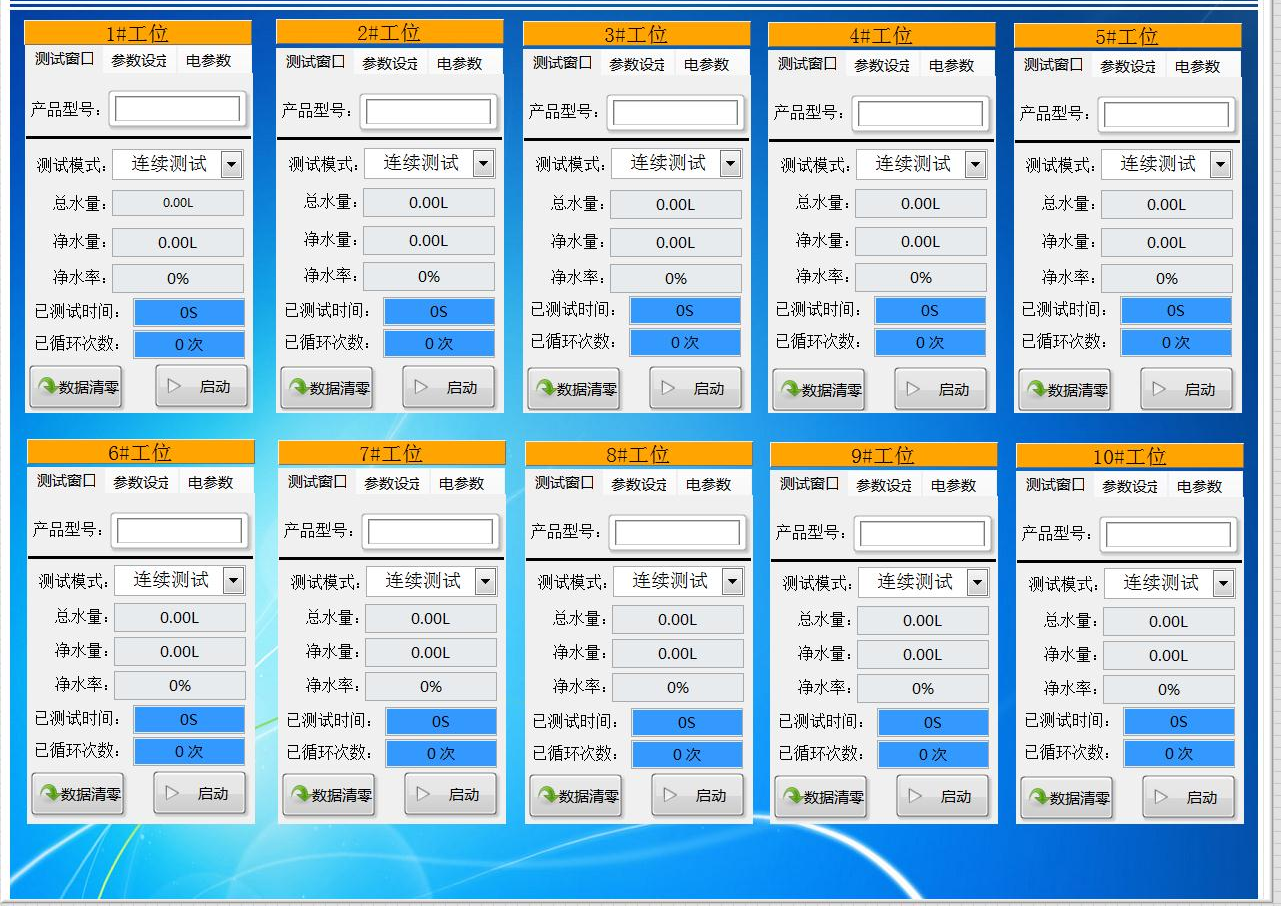Open test mode dropdown in 8#工位
Screen dimensions: 1282x906
(x=732, y=582)
